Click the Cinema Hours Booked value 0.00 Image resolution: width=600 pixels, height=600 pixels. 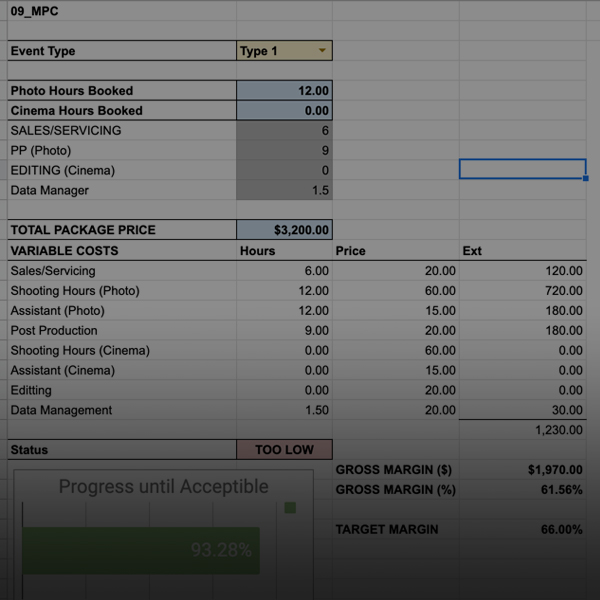click(x=284, y=110)
